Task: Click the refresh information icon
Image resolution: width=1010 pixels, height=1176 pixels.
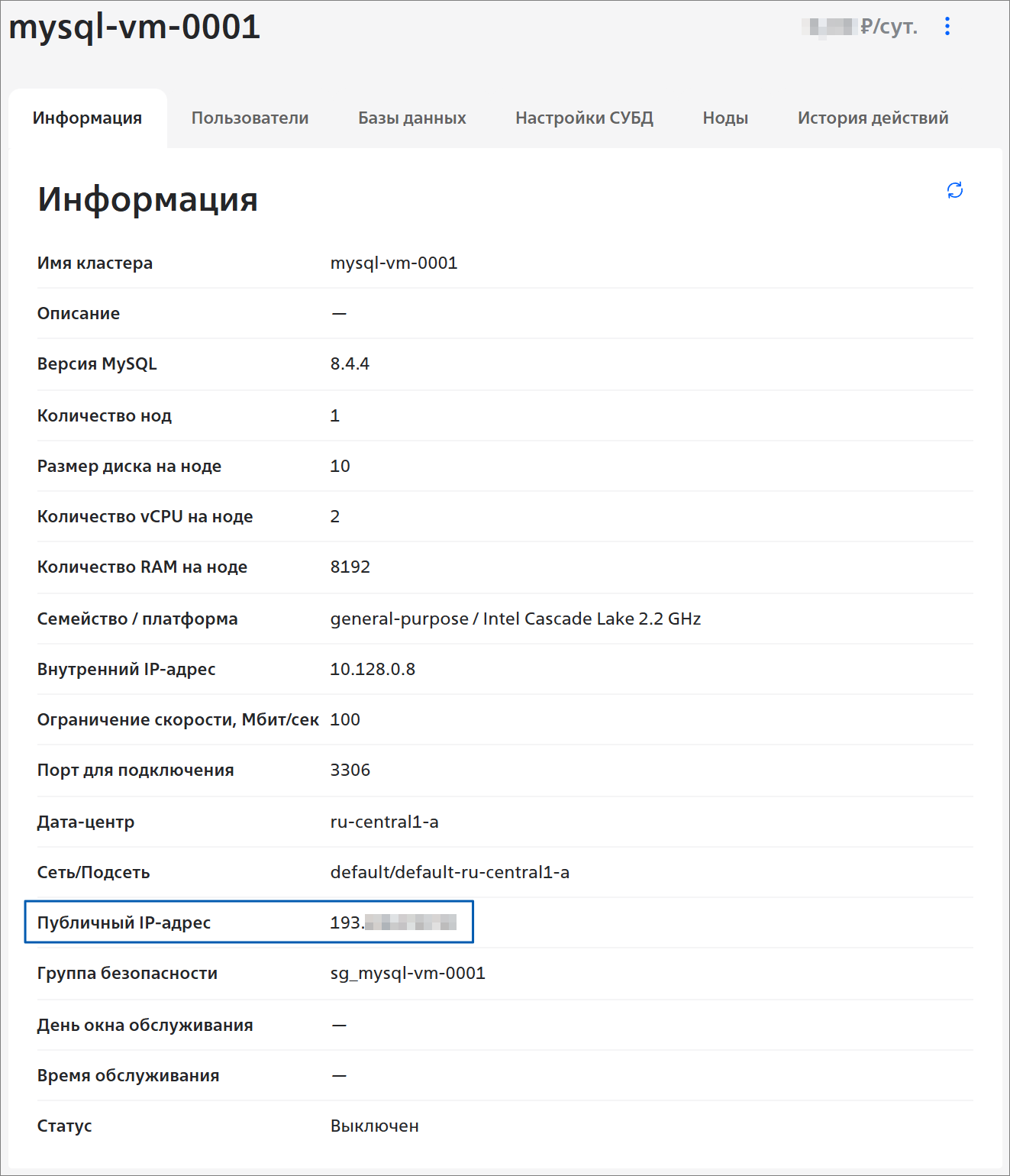Action: tap(955, 190)
